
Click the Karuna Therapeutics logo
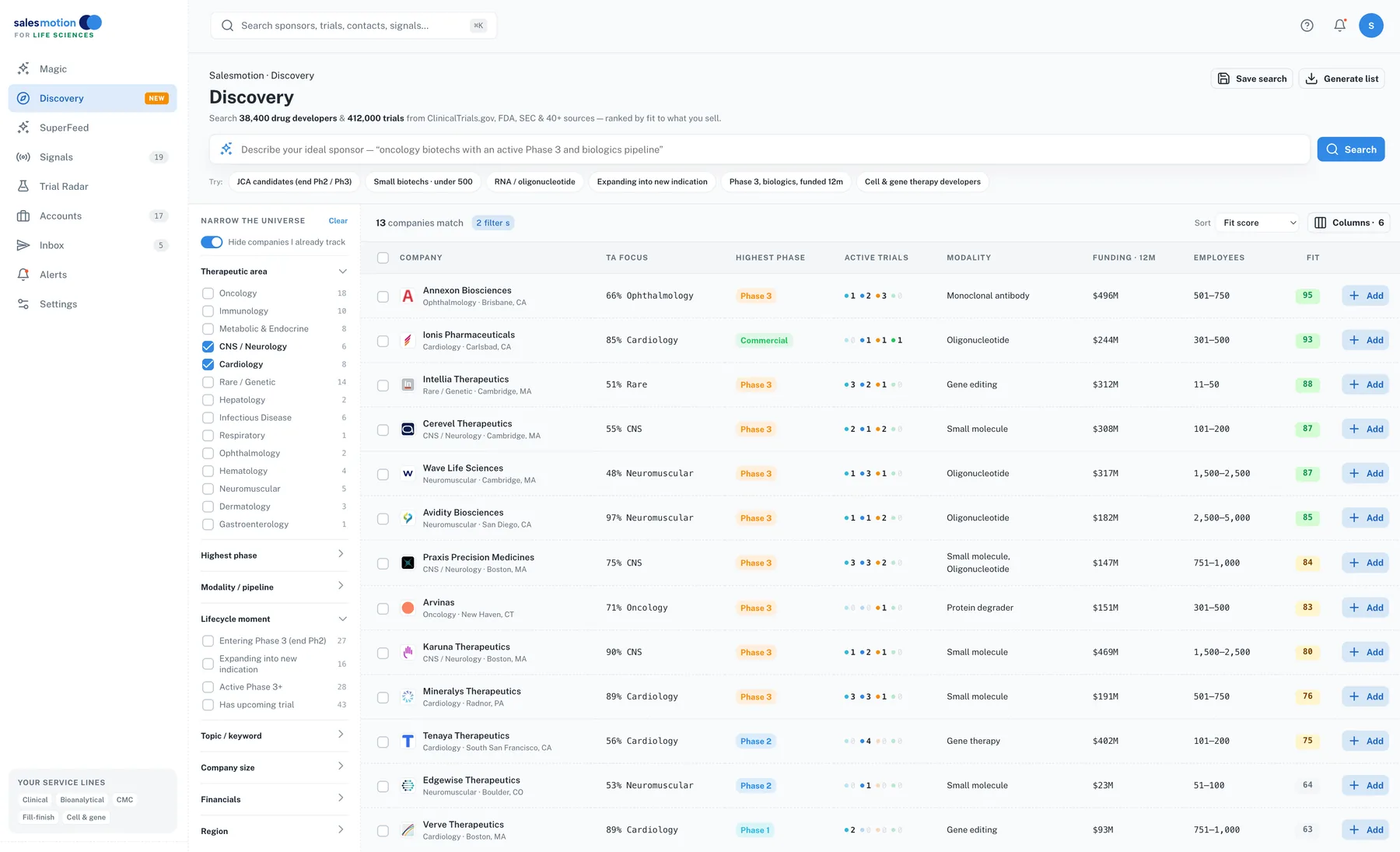point(408,652)
